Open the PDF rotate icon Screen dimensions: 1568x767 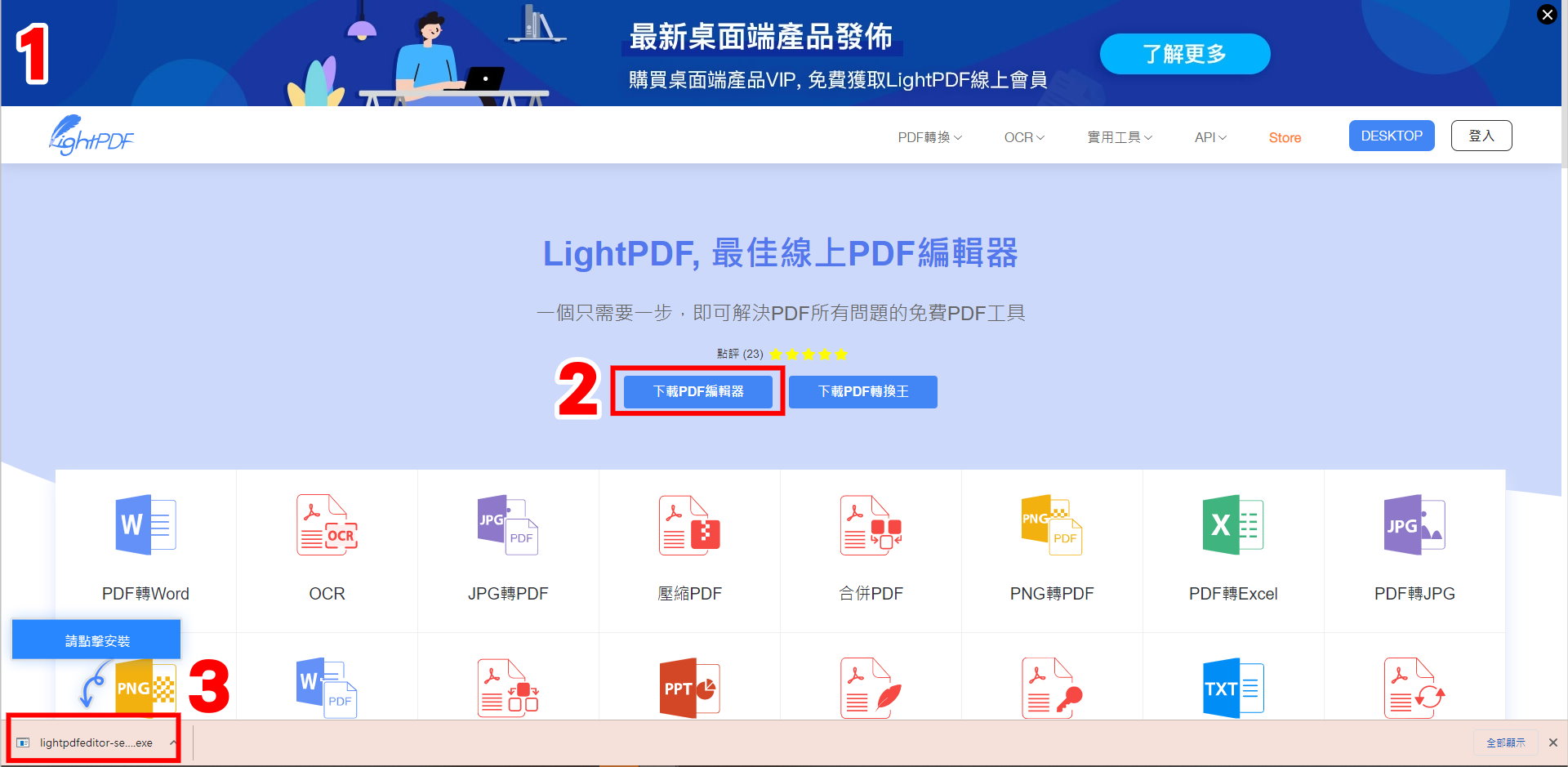[1414, 689]
